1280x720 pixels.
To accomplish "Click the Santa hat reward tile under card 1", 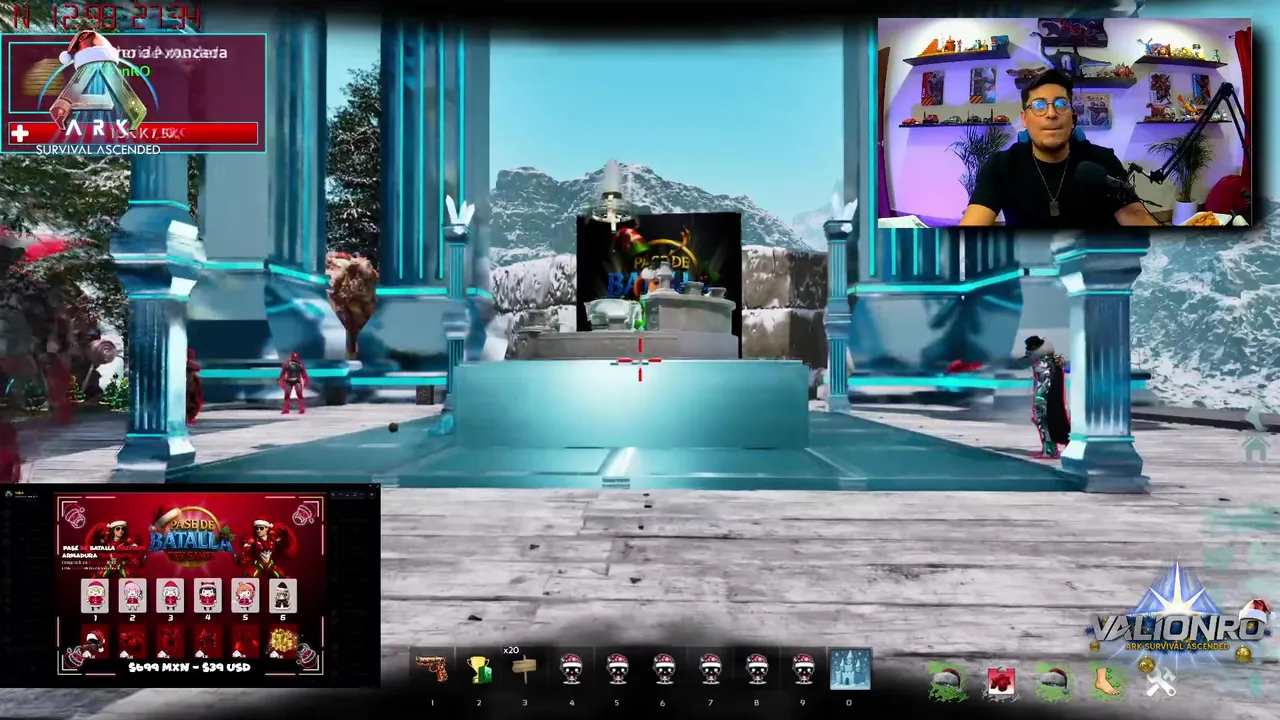I will pos(95,641).
